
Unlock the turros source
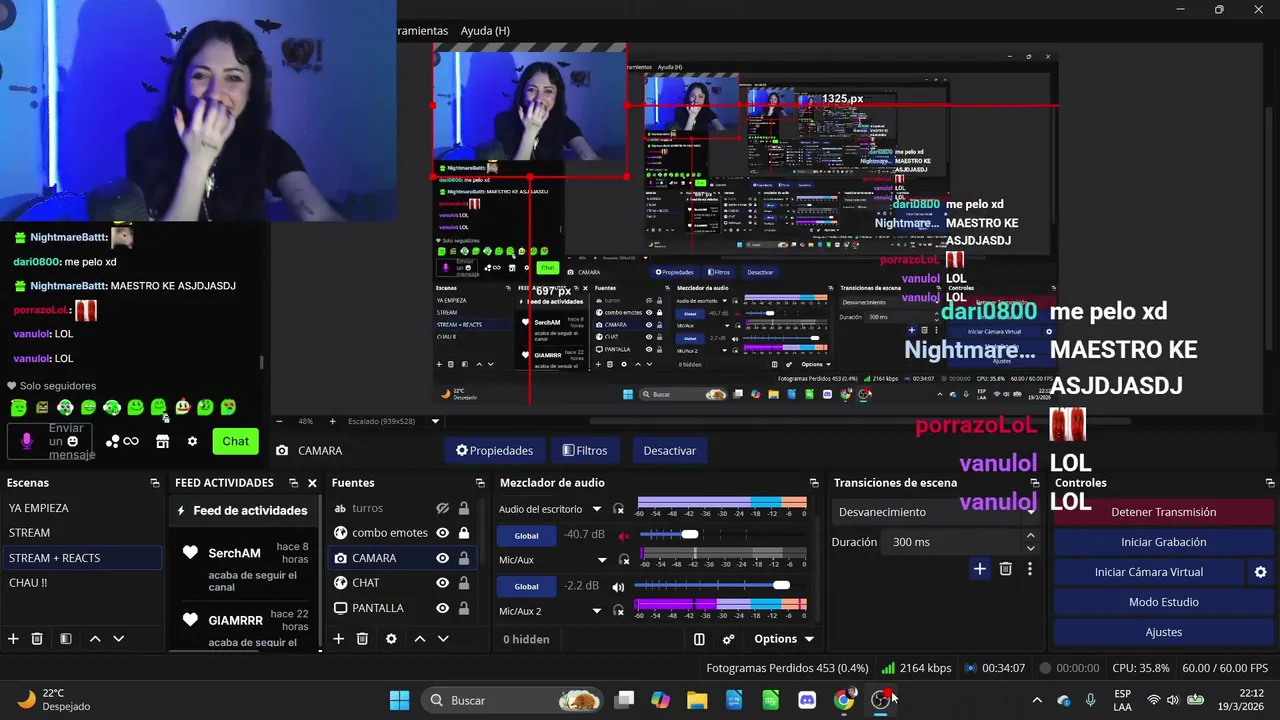pos(463,508)
